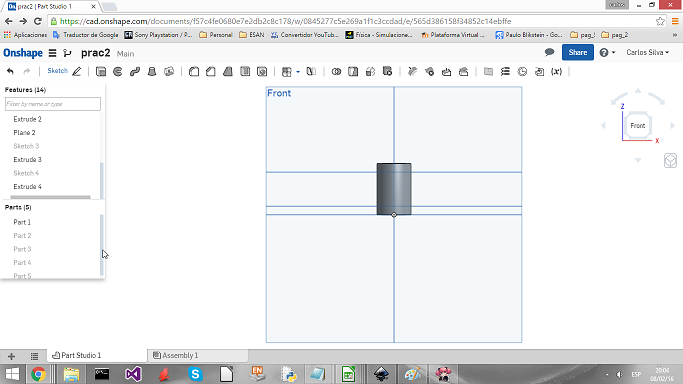This screenshot has height=384, width=683.
Task: Select the Fillet tool icon
Action: coord(194,71)
